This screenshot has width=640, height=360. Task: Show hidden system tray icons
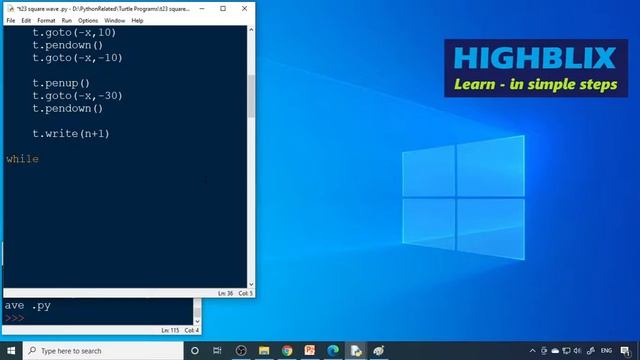click(x=532, y=351)
